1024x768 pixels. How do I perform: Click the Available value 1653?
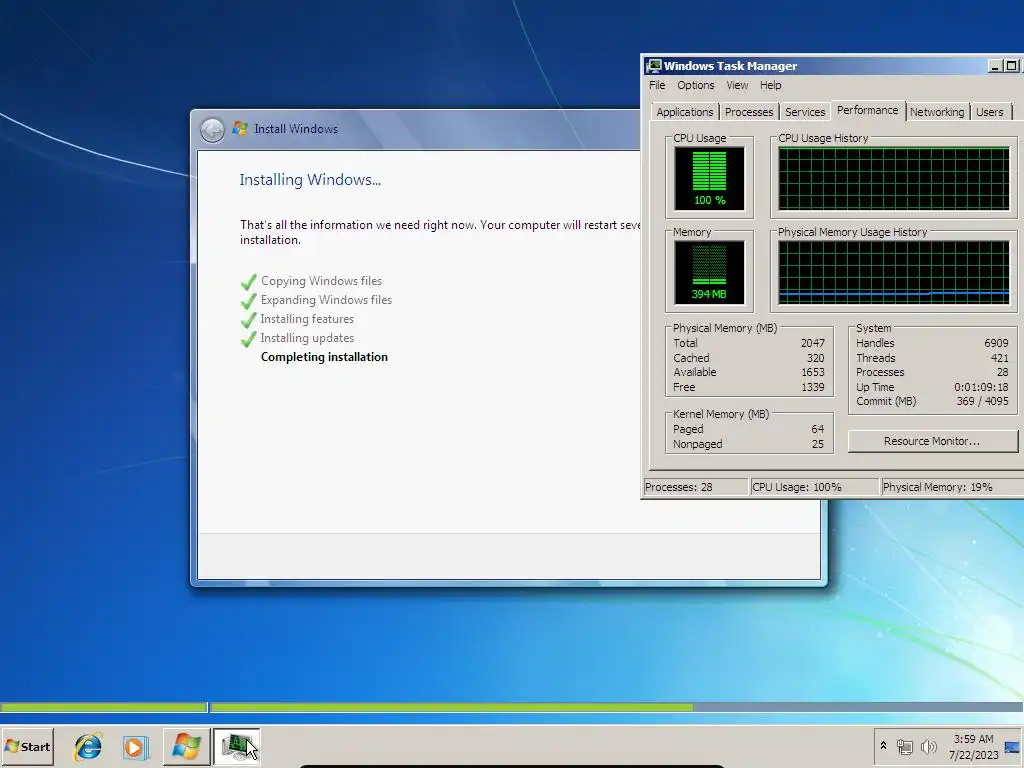812,372
